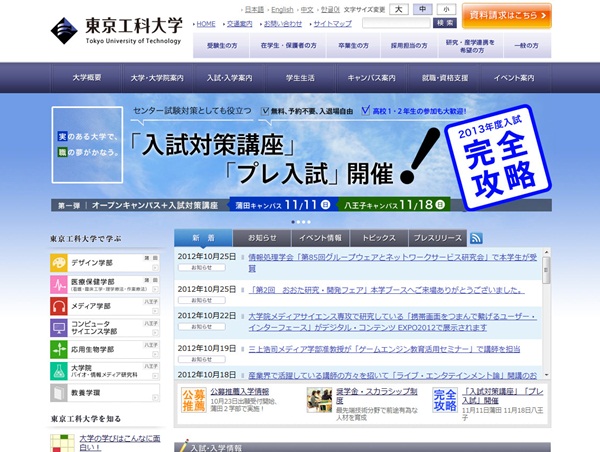
Task: Click the お知らせ tag under 2012年10月22日
Action: tap(202, 327)
